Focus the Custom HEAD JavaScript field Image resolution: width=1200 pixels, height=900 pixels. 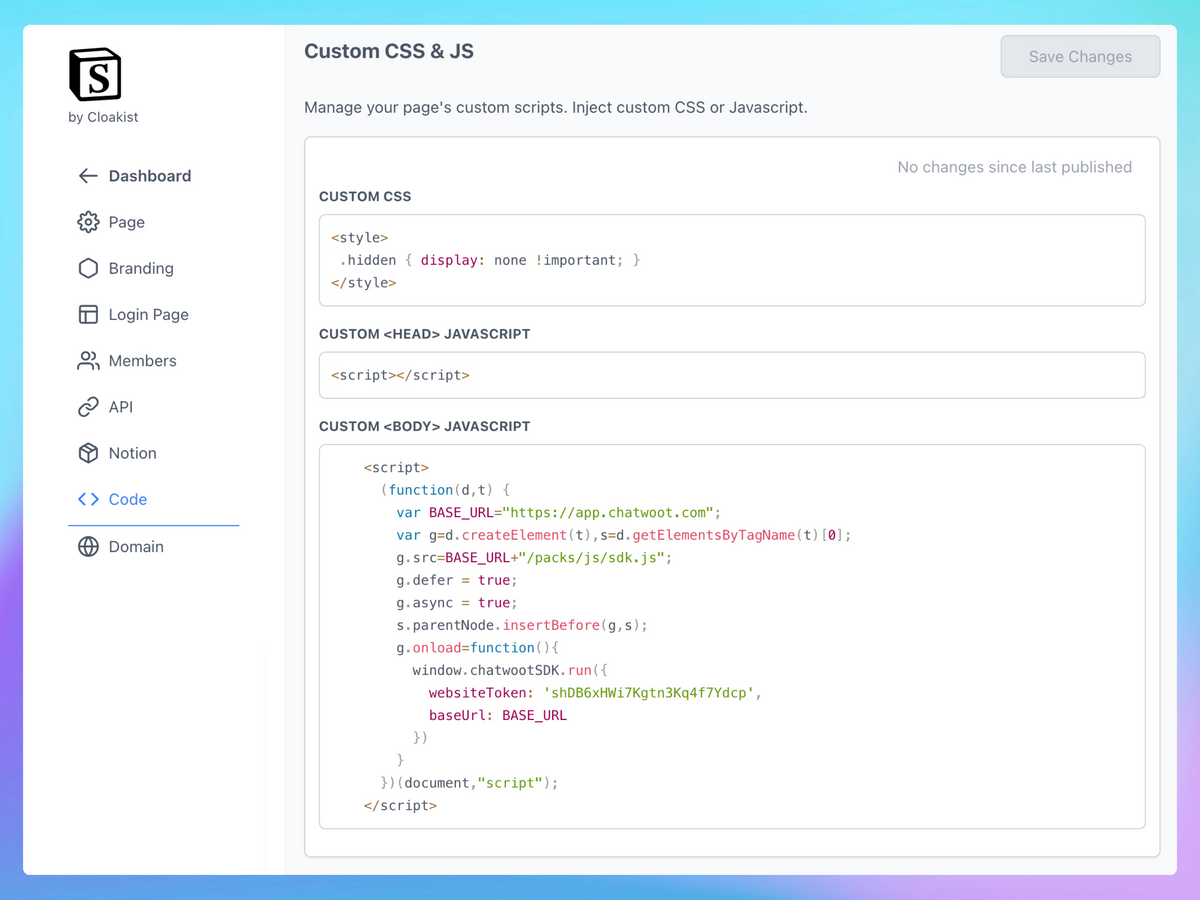(731, 375)
